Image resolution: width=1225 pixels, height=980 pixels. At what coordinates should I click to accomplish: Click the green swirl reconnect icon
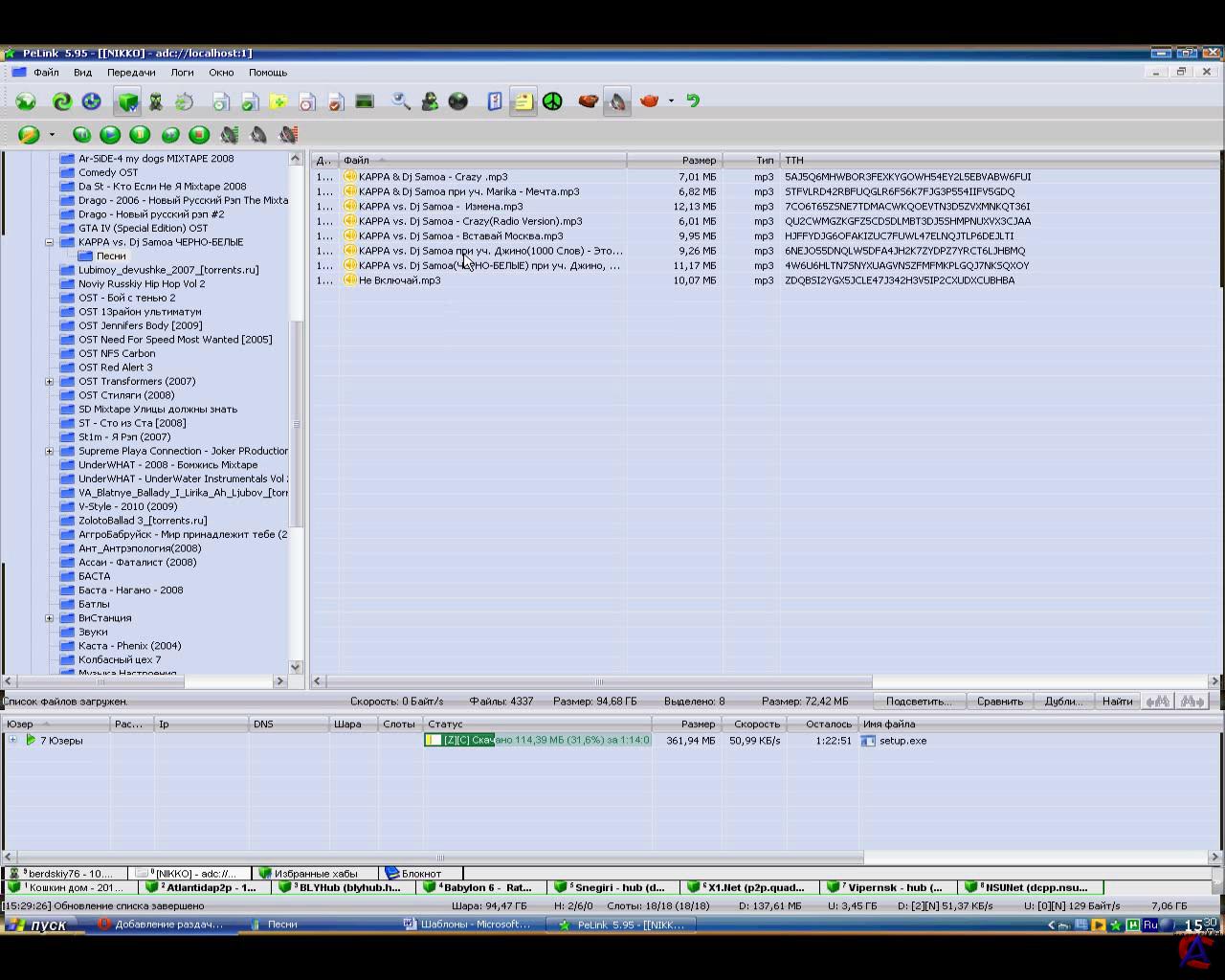(x=62, y=101)
